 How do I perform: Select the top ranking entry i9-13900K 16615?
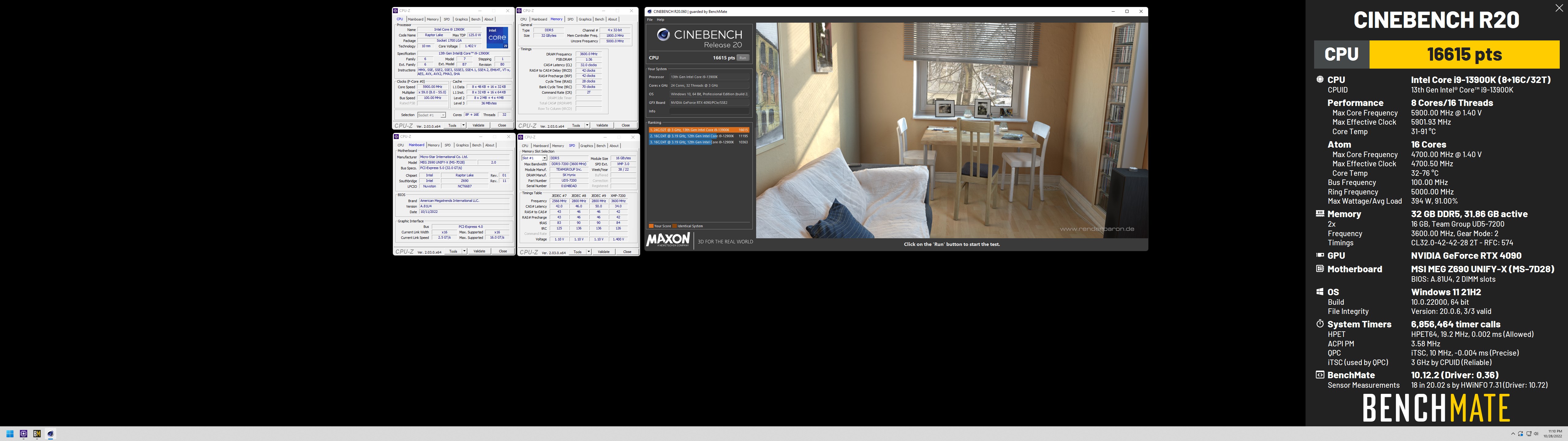tap(699, 130)
